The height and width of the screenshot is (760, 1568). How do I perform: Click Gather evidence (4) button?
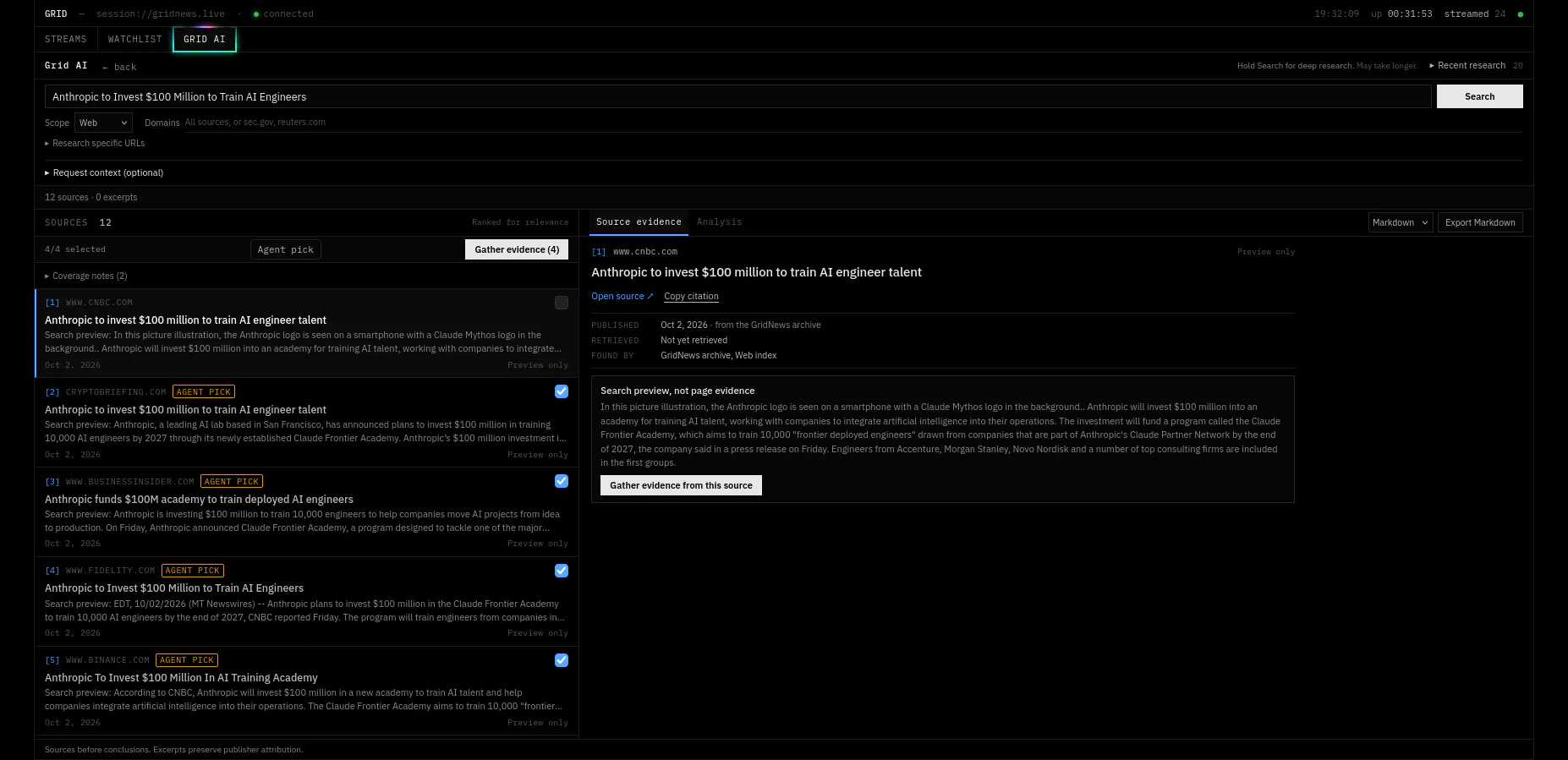click(517, 249)
